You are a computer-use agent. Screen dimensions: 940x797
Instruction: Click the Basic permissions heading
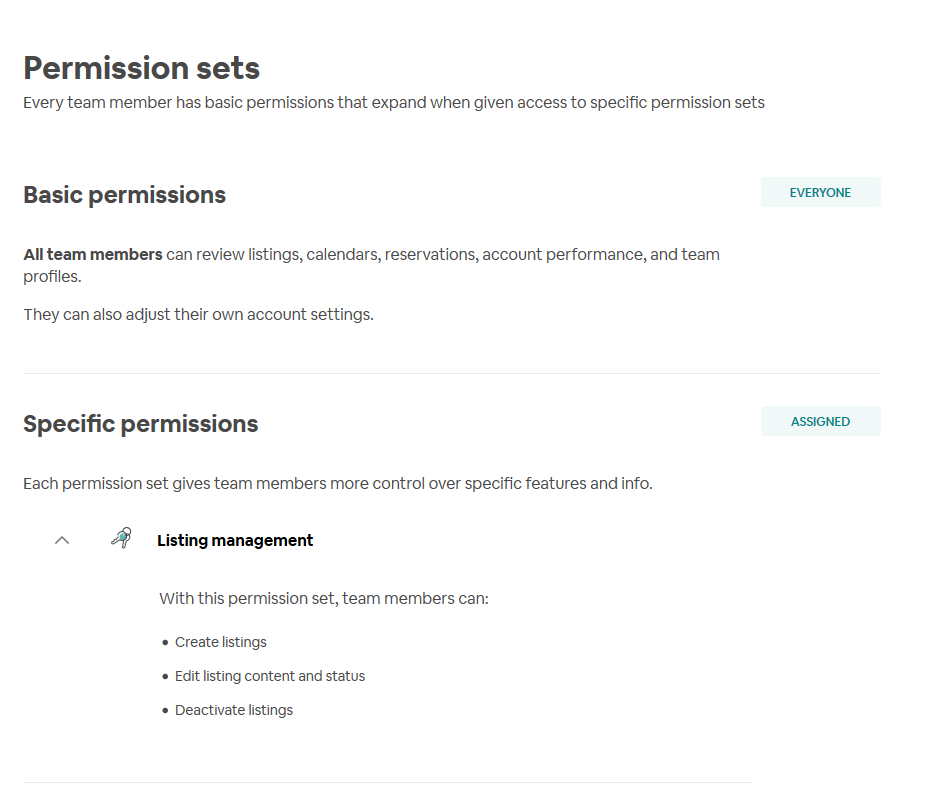pos(124,195)
